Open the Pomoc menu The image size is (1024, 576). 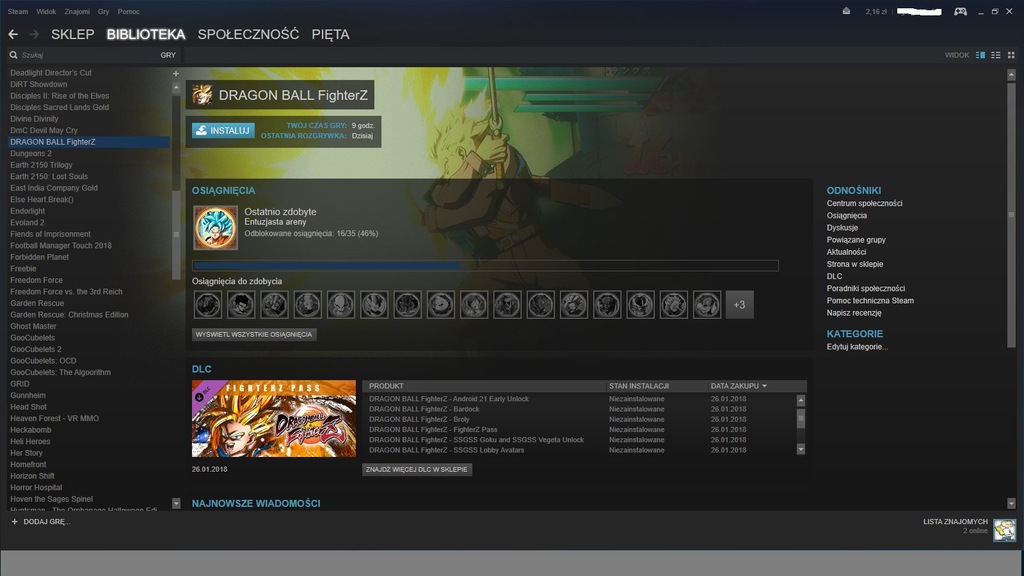129,12
